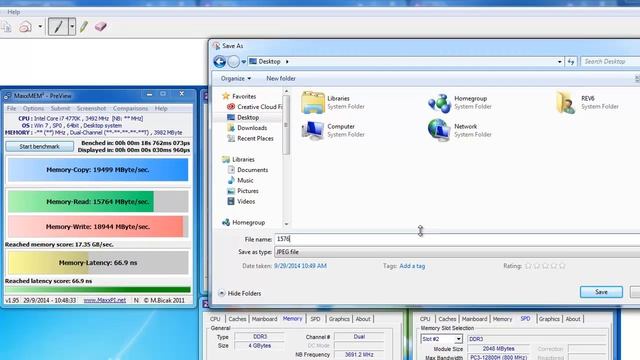
Task: Open the send snip dropdown arrow
Action: coord(40,27)
